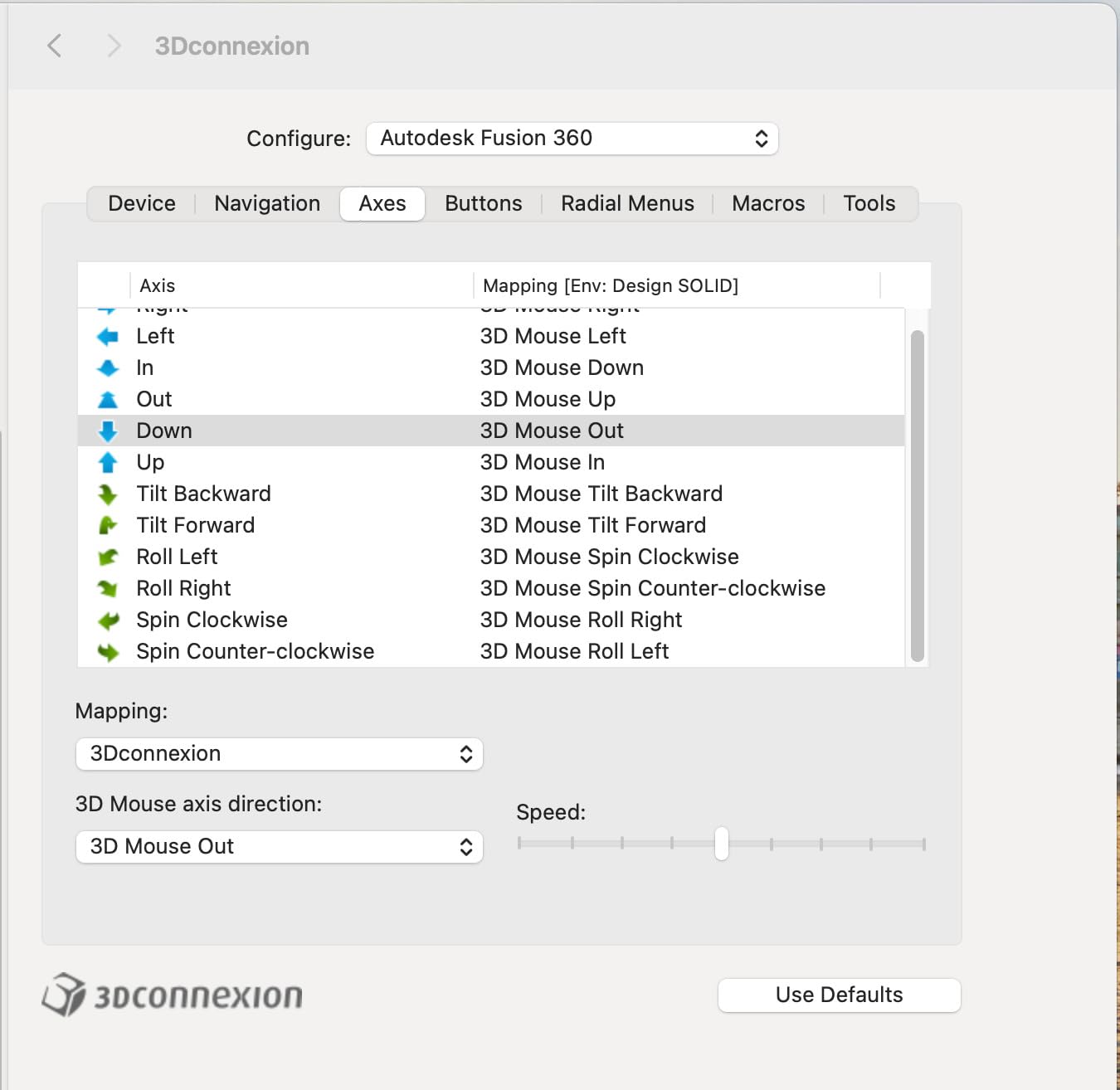
Task: Go back with the left chevron
Action: click(55, 46)
